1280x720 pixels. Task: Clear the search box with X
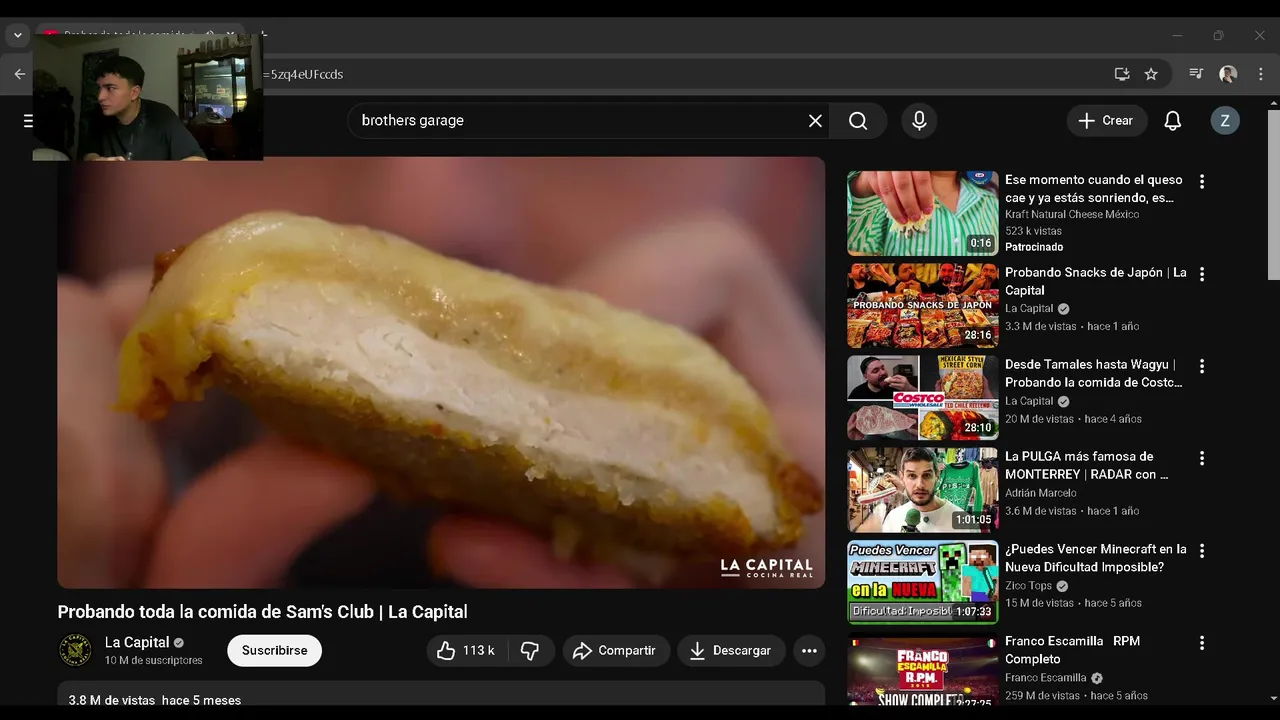[815, 121]
